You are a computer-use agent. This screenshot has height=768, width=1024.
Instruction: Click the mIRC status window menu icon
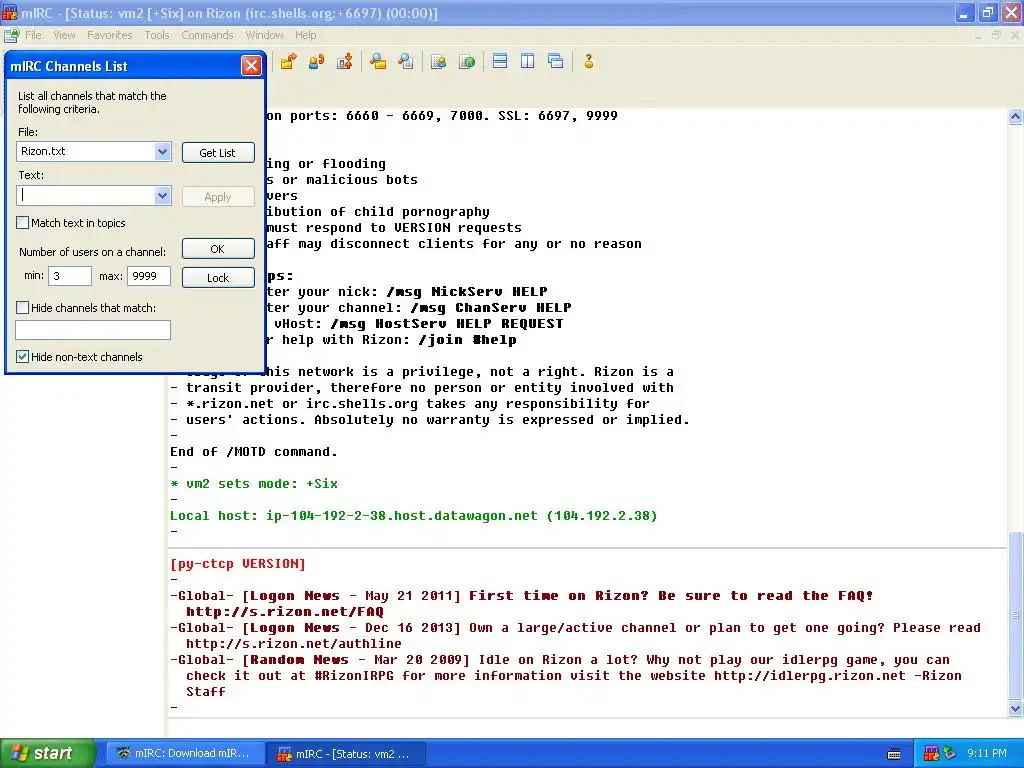click(x=11, y=35)
